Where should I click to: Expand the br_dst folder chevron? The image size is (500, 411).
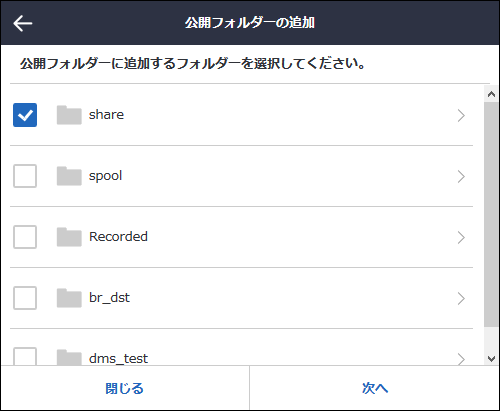pos(461,298)
